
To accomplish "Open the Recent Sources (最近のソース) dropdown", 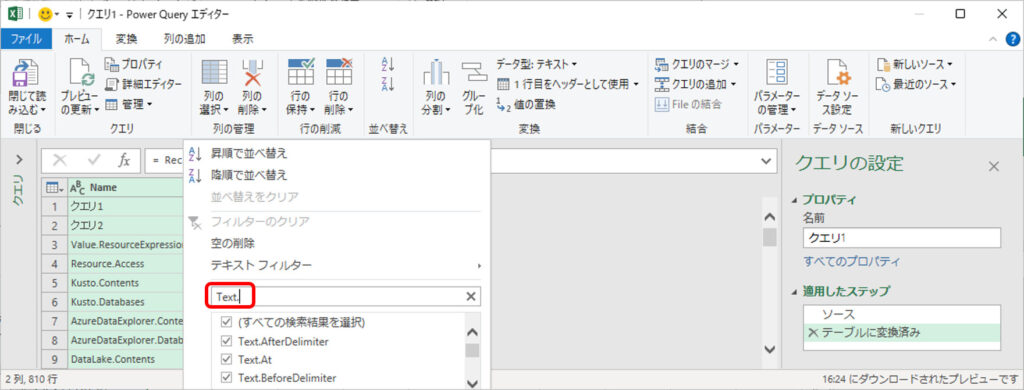I will click(916, 84).
